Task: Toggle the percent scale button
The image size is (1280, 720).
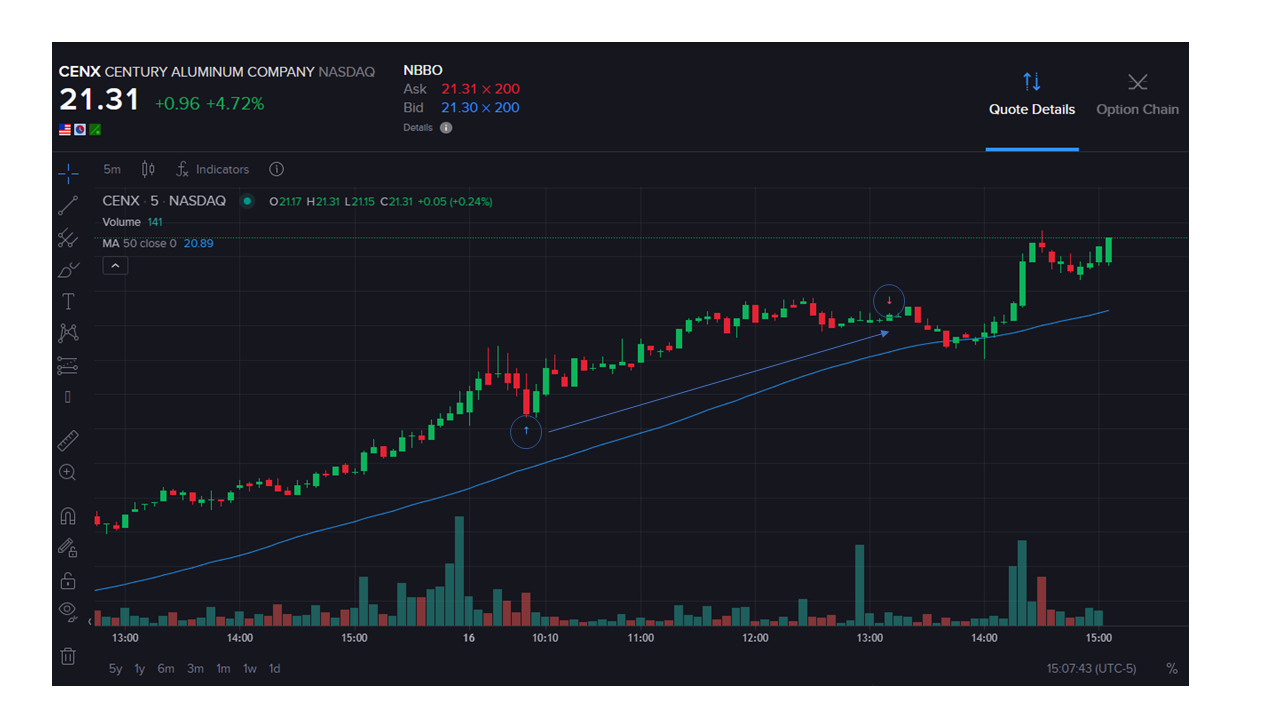Action: [1172, 669]
